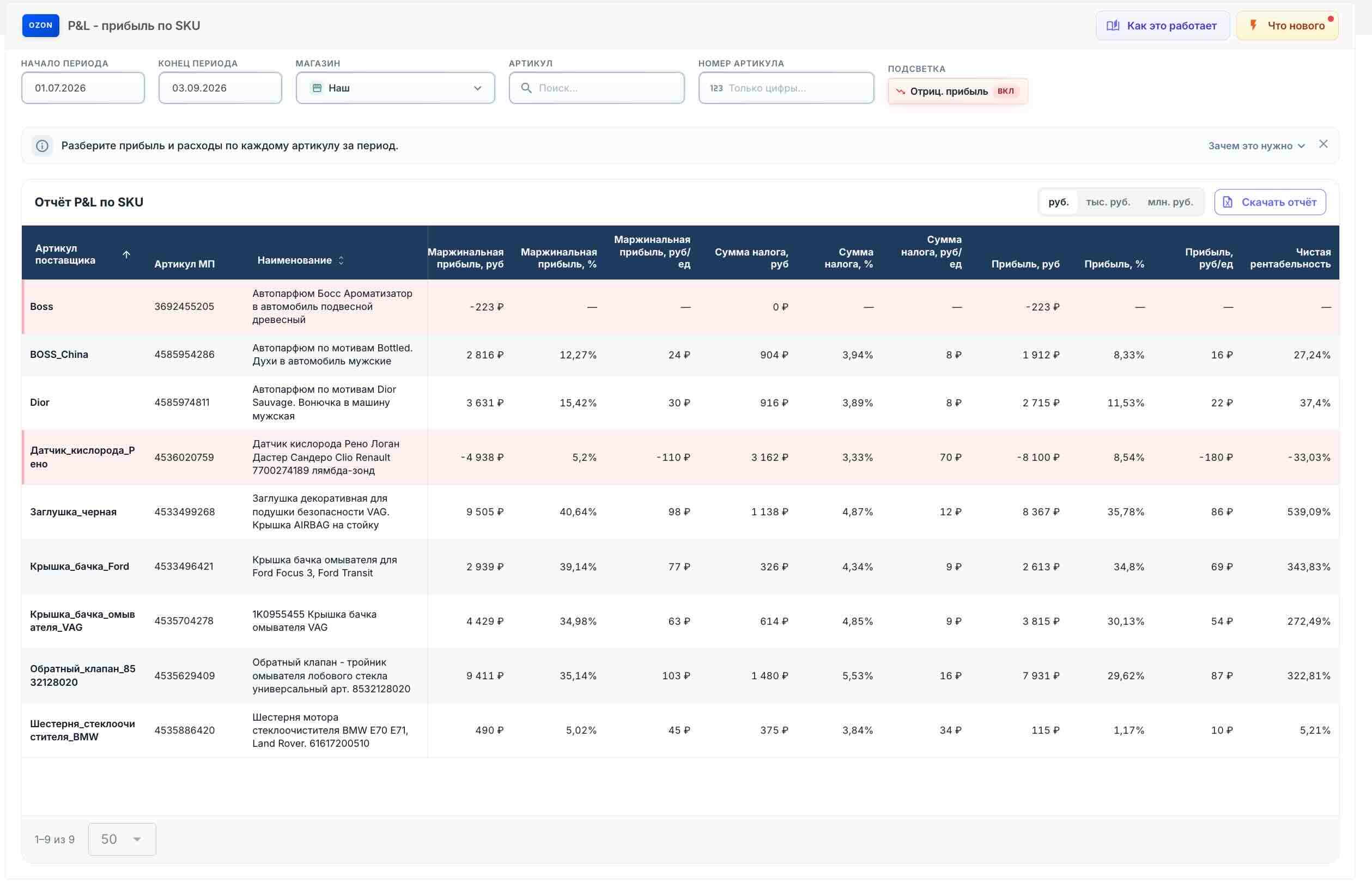
Task: Open the rows-per-page dropdown showing 50
Action: (x=122, y=839)
